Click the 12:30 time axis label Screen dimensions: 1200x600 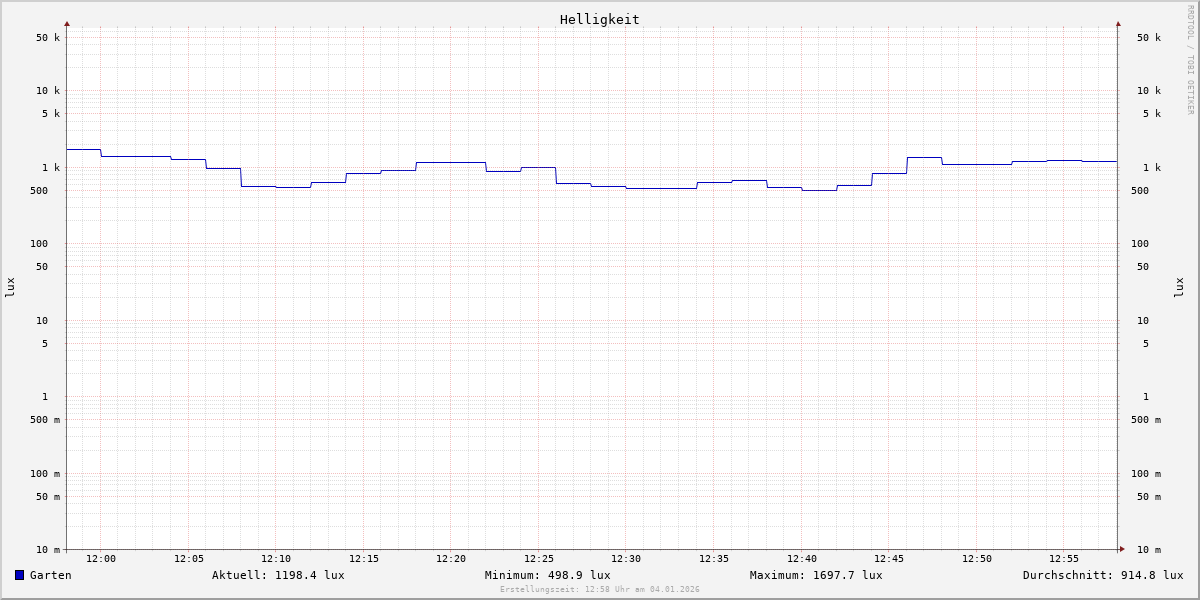(626, 559)
